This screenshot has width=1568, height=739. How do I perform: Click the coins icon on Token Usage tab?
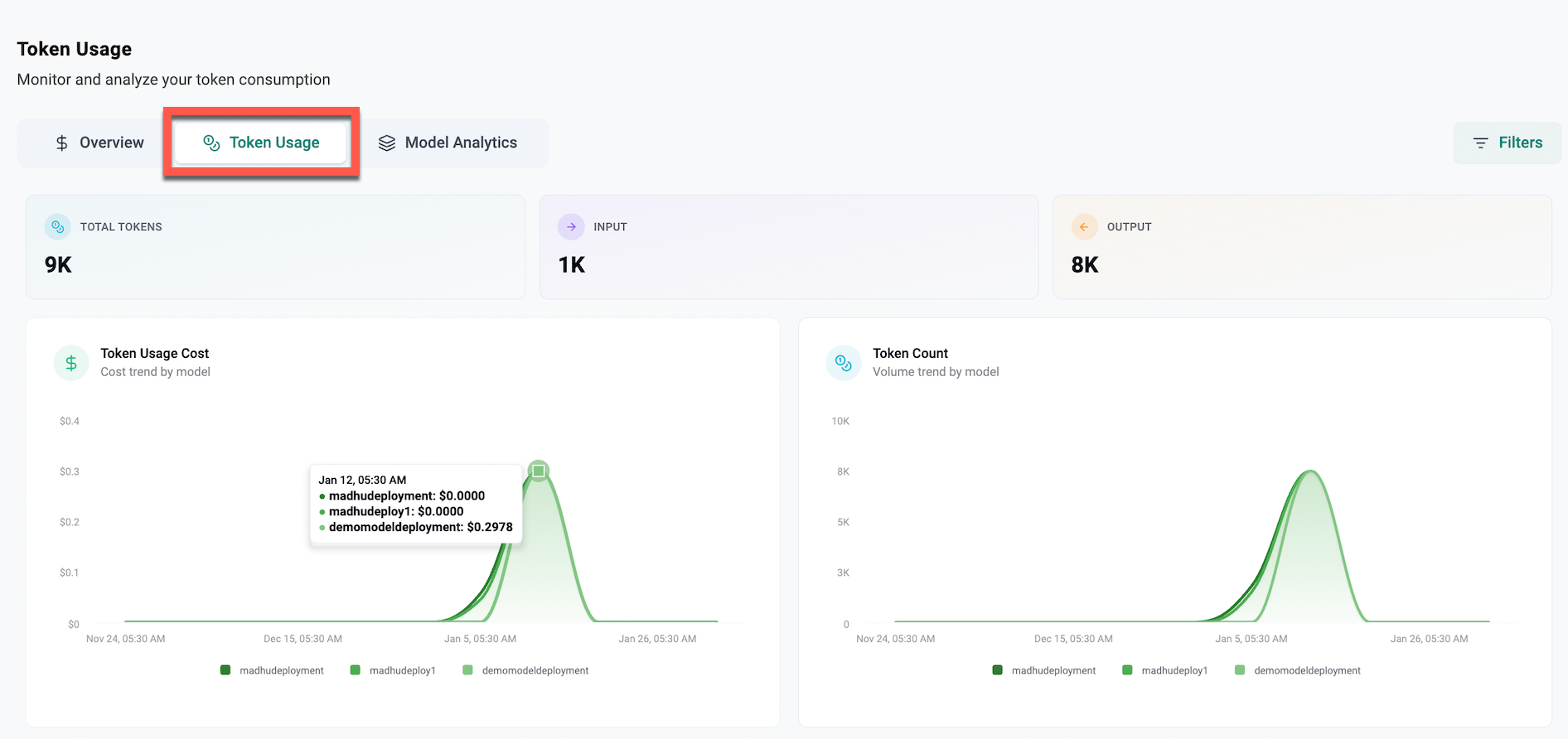211,143
